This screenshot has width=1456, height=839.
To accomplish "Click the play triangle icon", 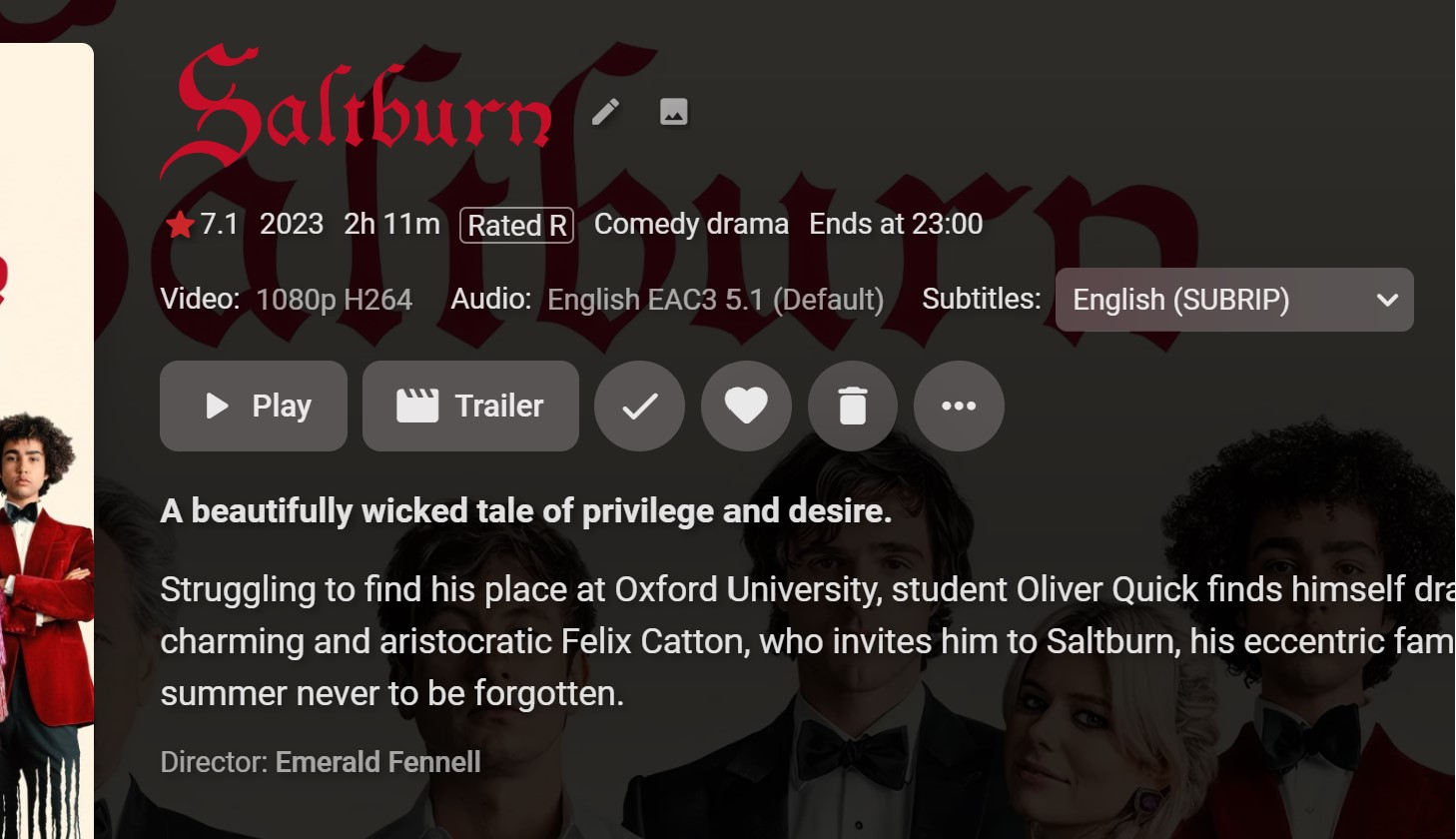I will pos(217,406).
